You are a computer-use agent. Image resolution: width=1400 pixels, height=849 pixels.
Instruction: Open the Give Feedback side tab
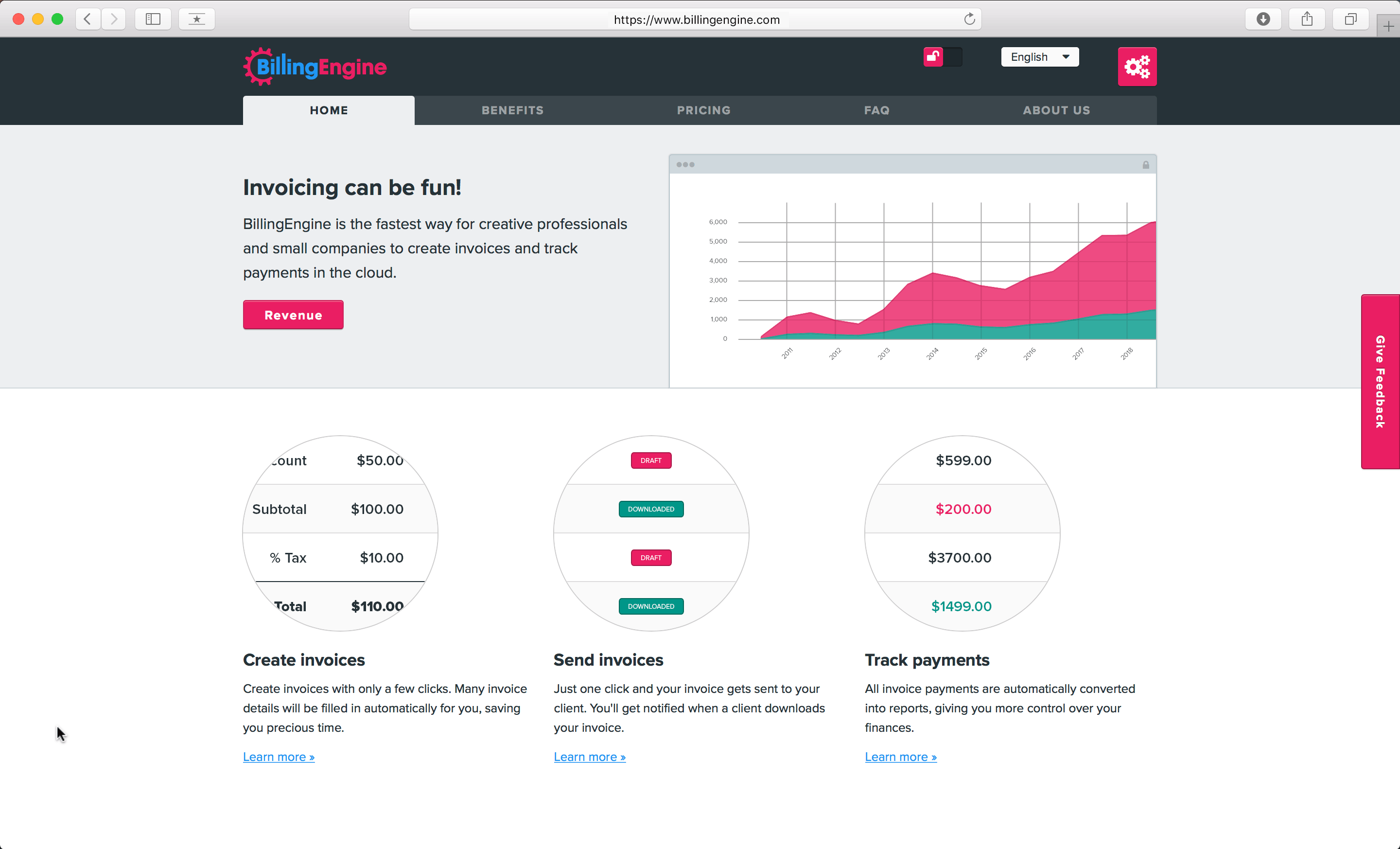point(1380,382)
